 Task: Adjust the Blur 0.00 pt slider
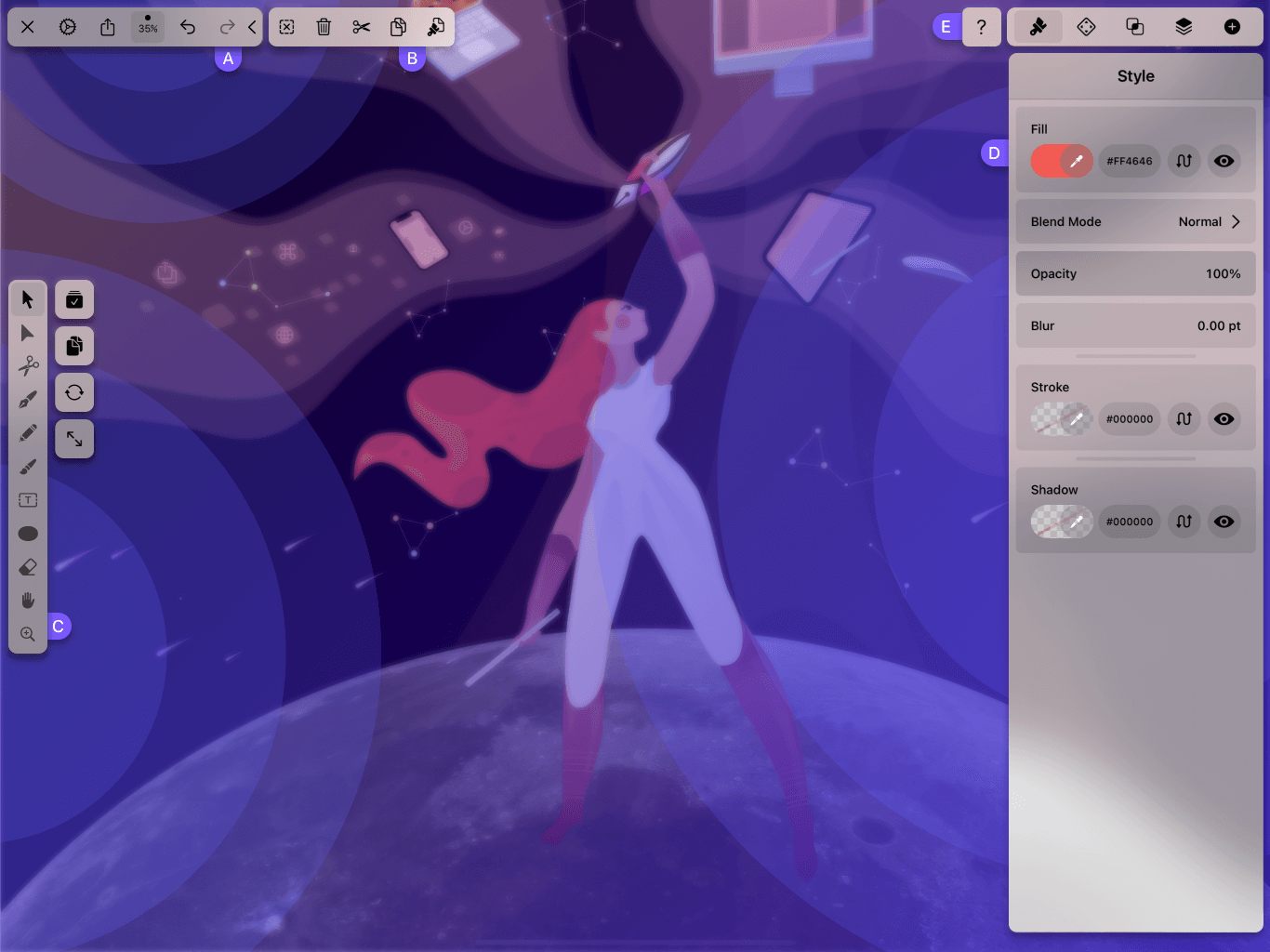coord(1136,325)
